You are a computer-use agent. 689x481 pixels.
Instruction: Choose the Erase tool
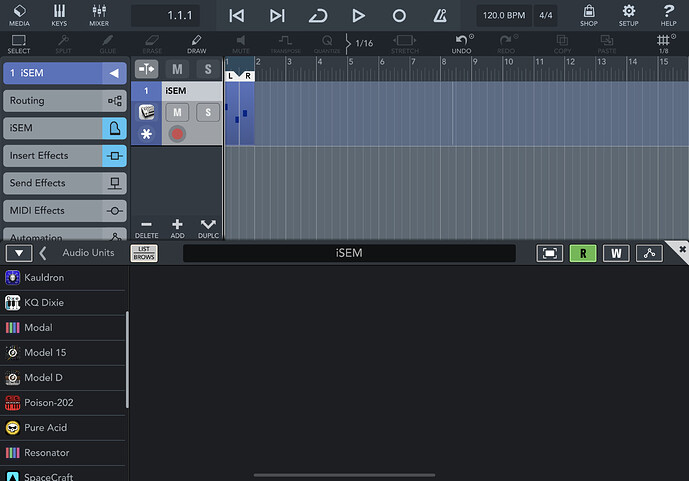[x=152, y=44]
